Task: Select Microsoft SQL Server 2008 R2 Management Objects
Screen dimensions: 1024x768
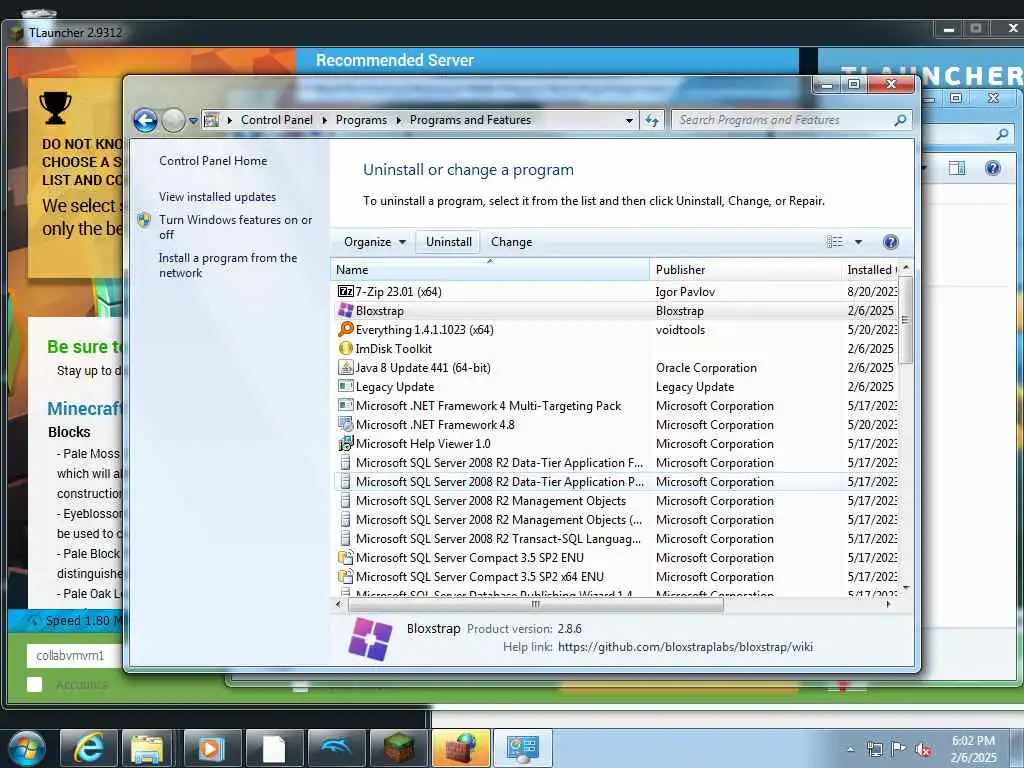Action: 491,500
